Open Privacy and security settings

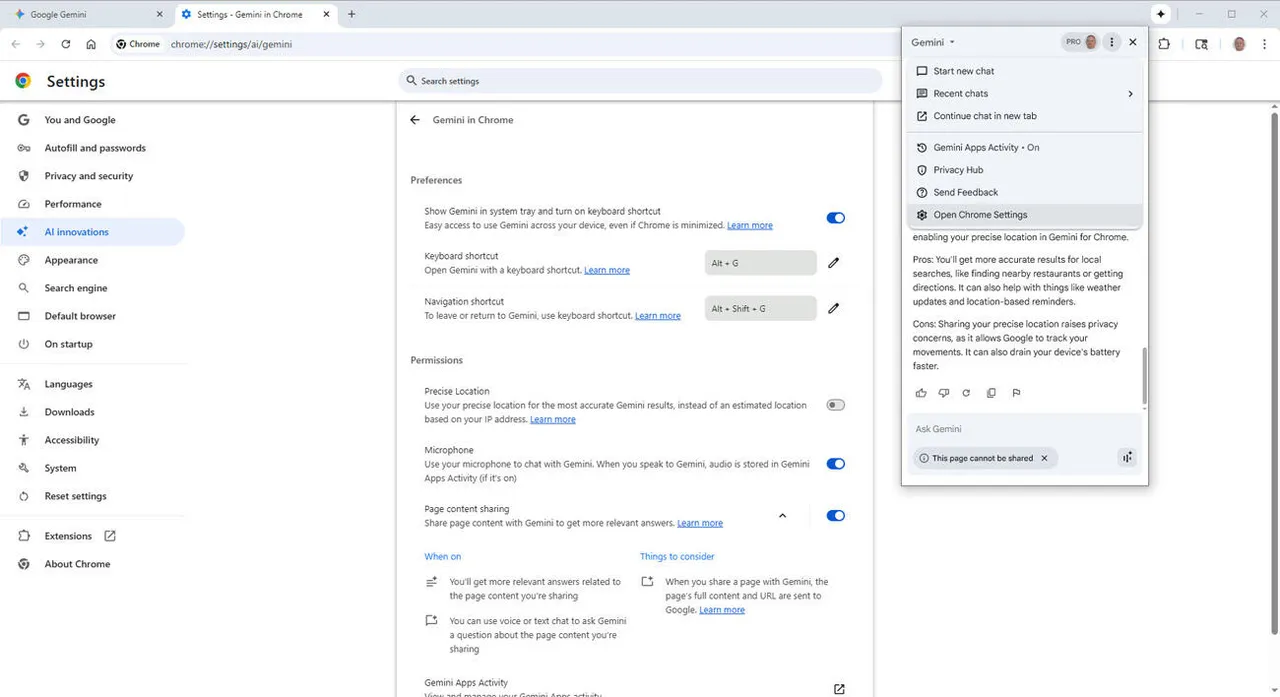pyautogui.click(x=88, y=176)
